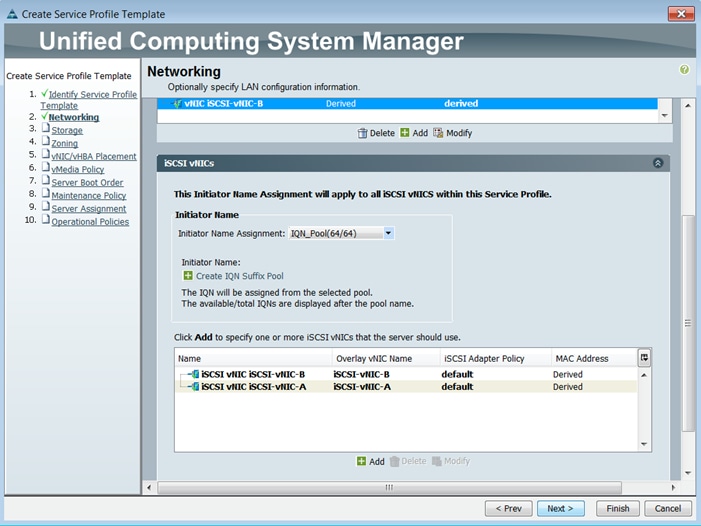This screenshot has height=526, width=701.
Task: Open Create IQN Suffix Pool link
Action: [x=240, y=276]
